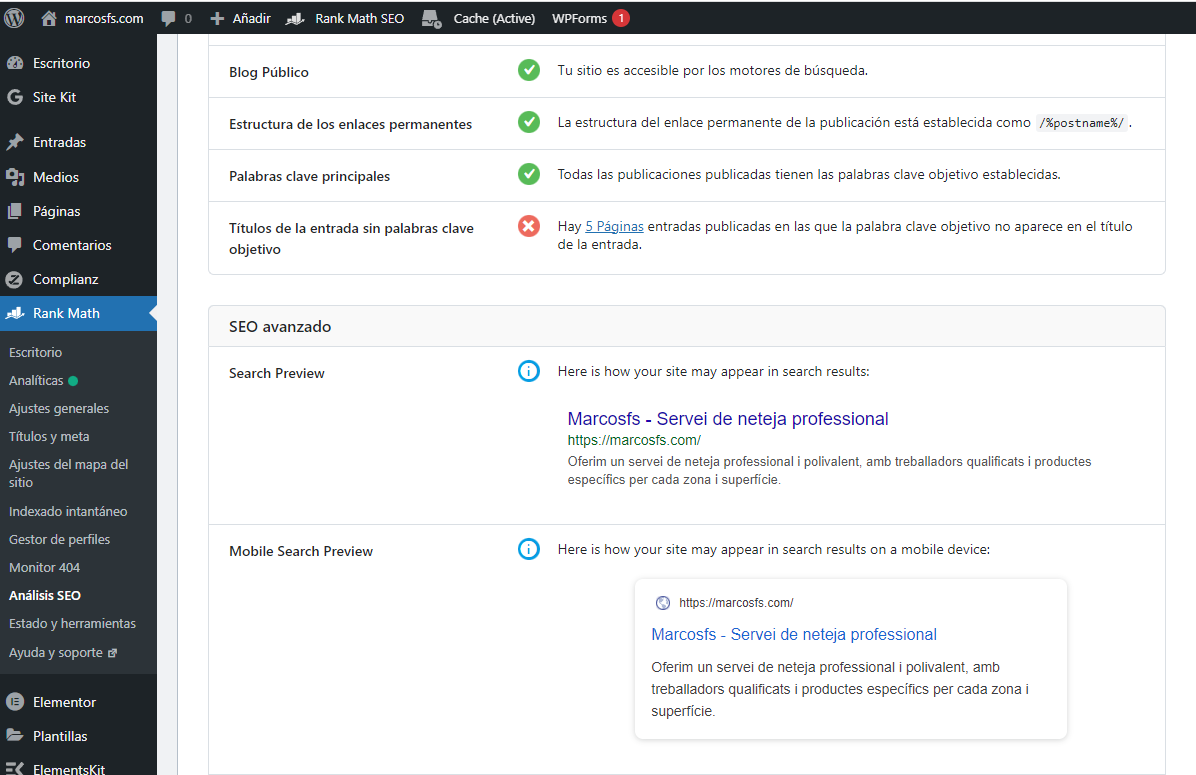Screen dimensions: 1196x775
Task: Click the ElementsKit icon in sidebar
Action: [14, 768]
